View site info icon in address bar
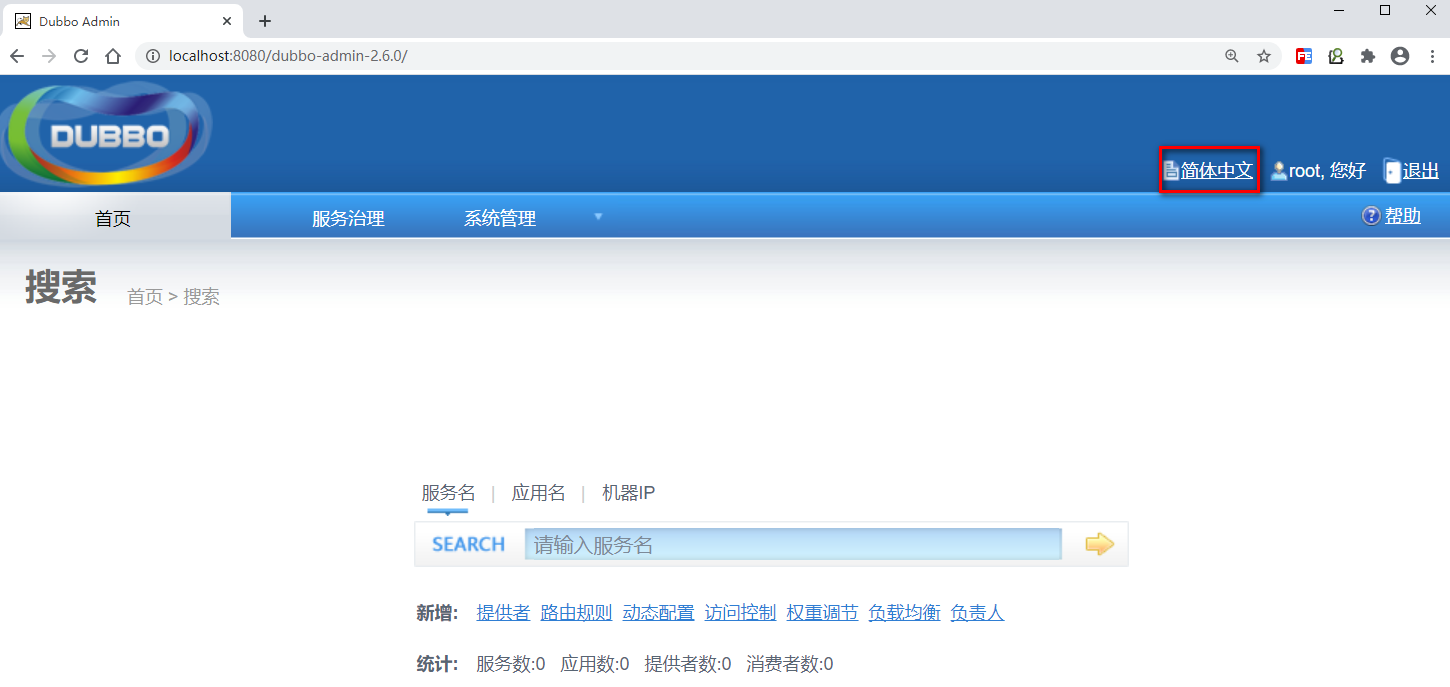The image size is (1450, 687). pyautogui.click(x=153, y=56)
